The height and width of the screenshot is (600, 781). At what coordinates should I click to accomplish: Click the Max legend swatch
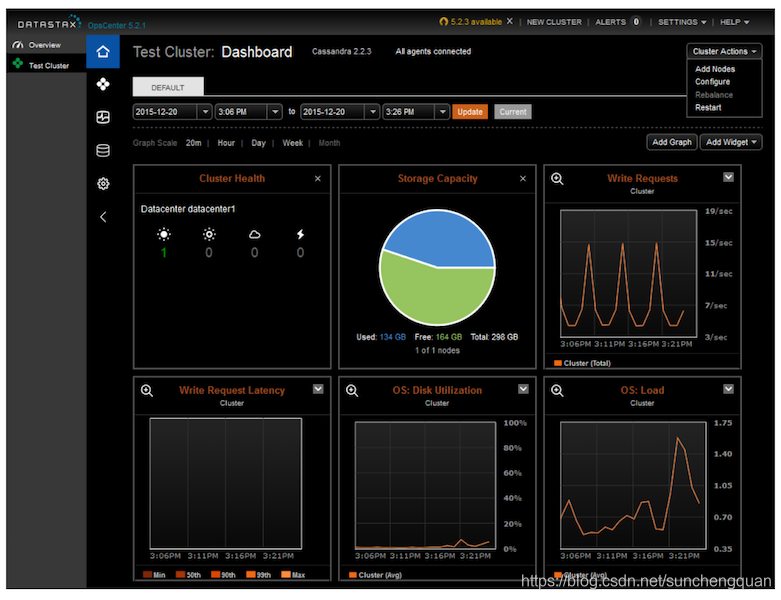coord(286,575)
